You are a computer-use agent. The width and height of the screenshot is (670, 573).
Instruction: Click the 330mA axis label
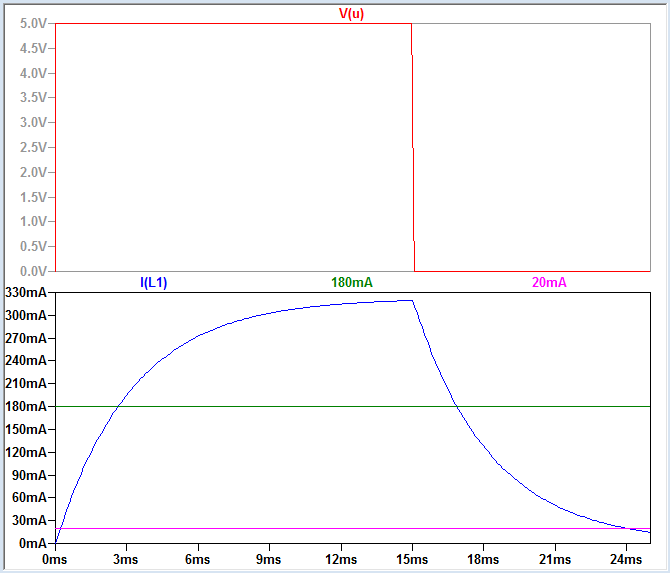(26, 293)
